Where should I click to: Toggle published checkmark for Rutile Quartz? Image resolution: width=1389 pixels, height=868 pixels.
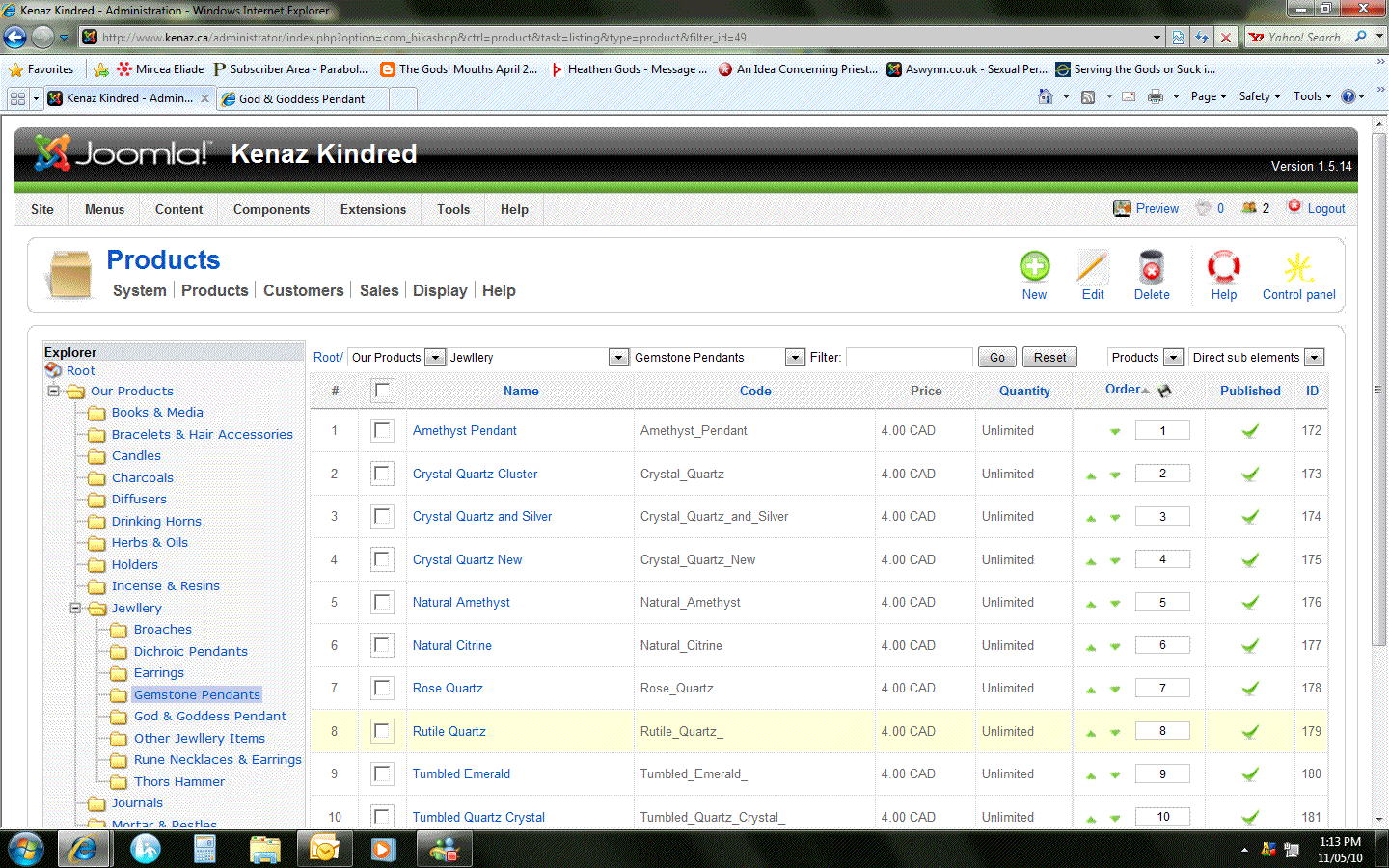1250,732
